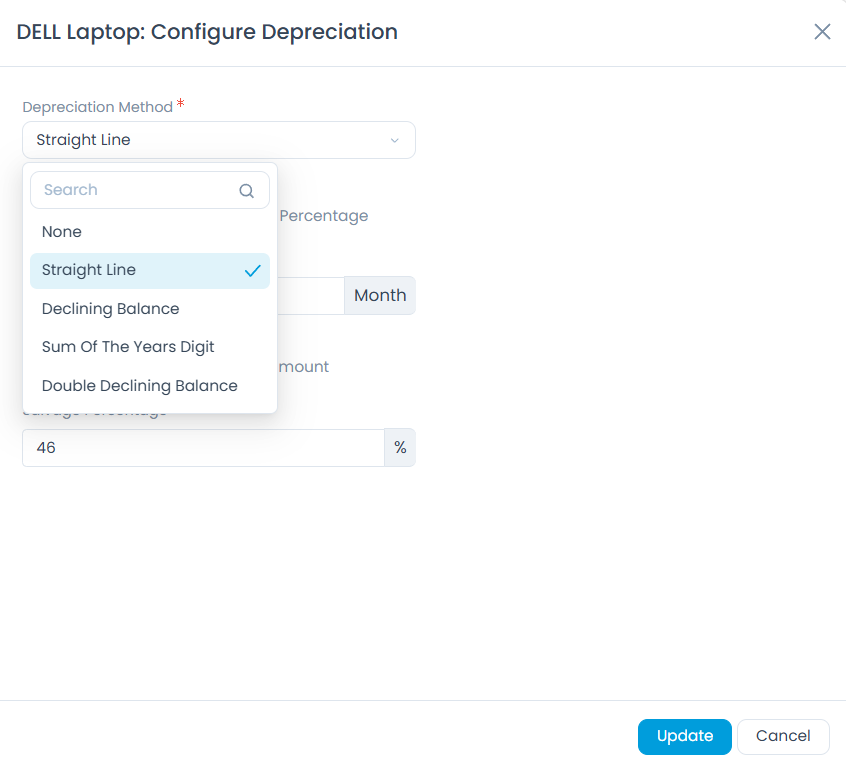Click the Percentage option label

[324, 216]
